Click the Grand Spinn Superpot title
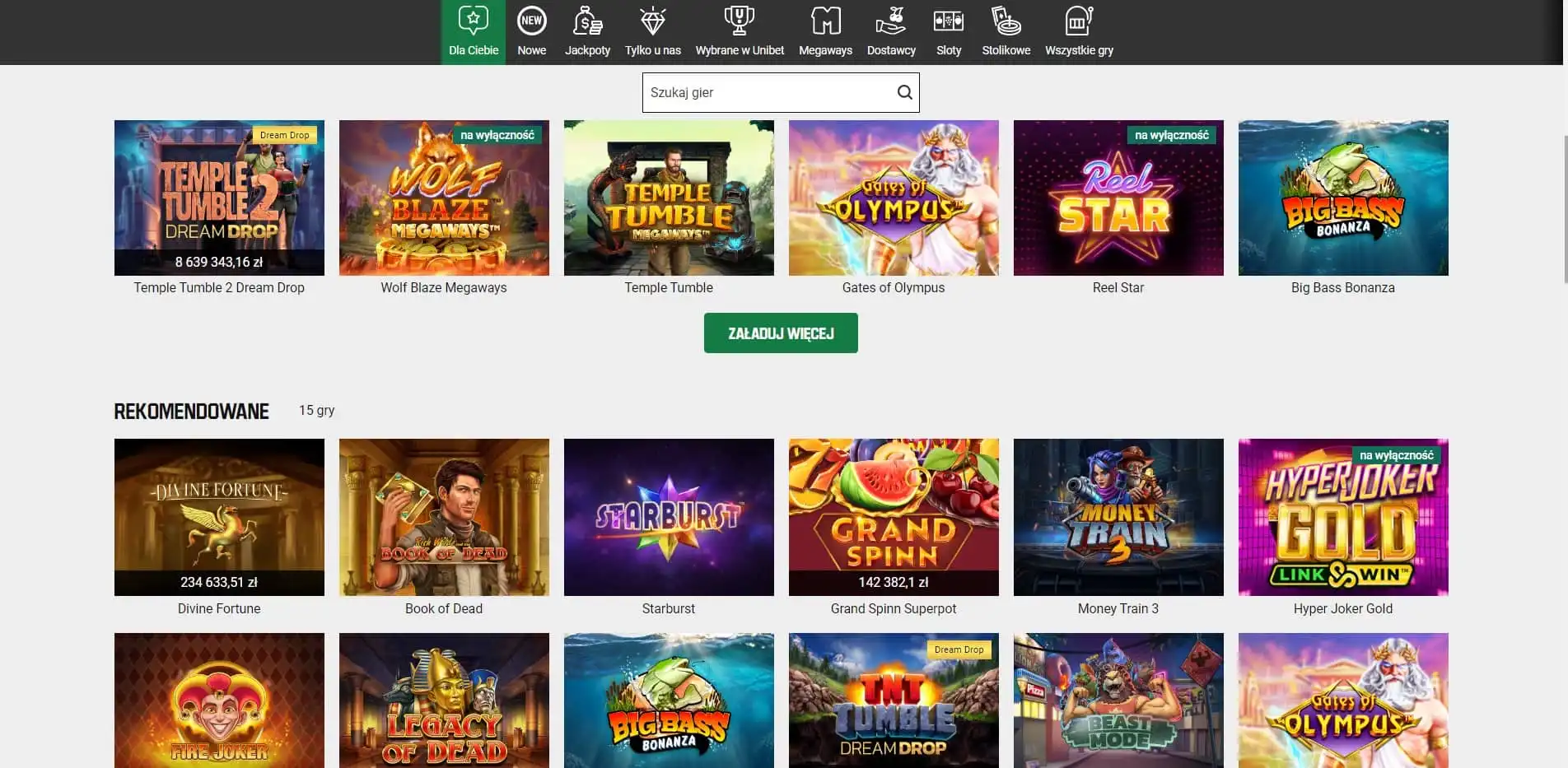1568x768 pixels. click(x=894, y=608)
